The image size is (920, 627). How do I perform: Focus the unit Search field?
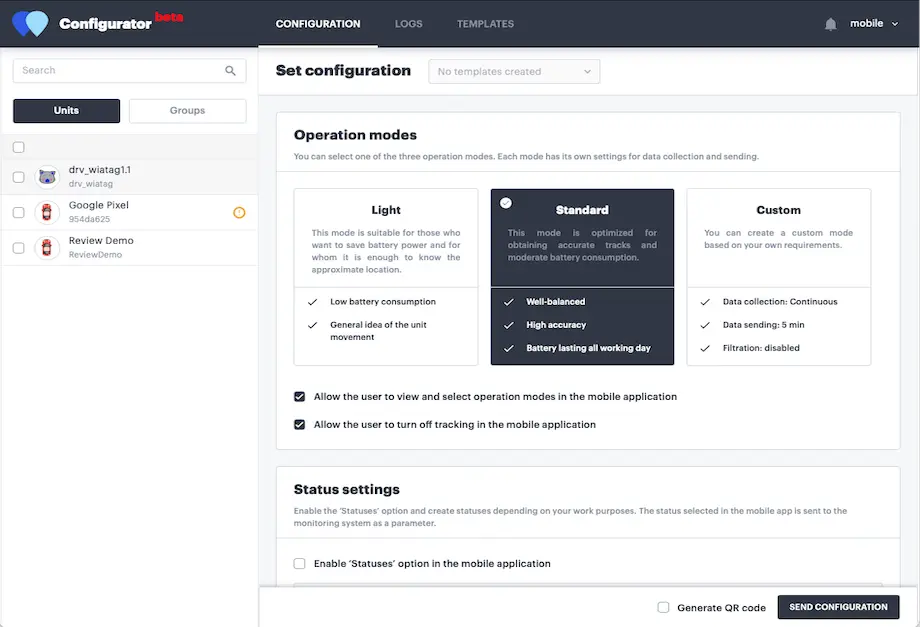pyautogui.click(x=129, y=70)
